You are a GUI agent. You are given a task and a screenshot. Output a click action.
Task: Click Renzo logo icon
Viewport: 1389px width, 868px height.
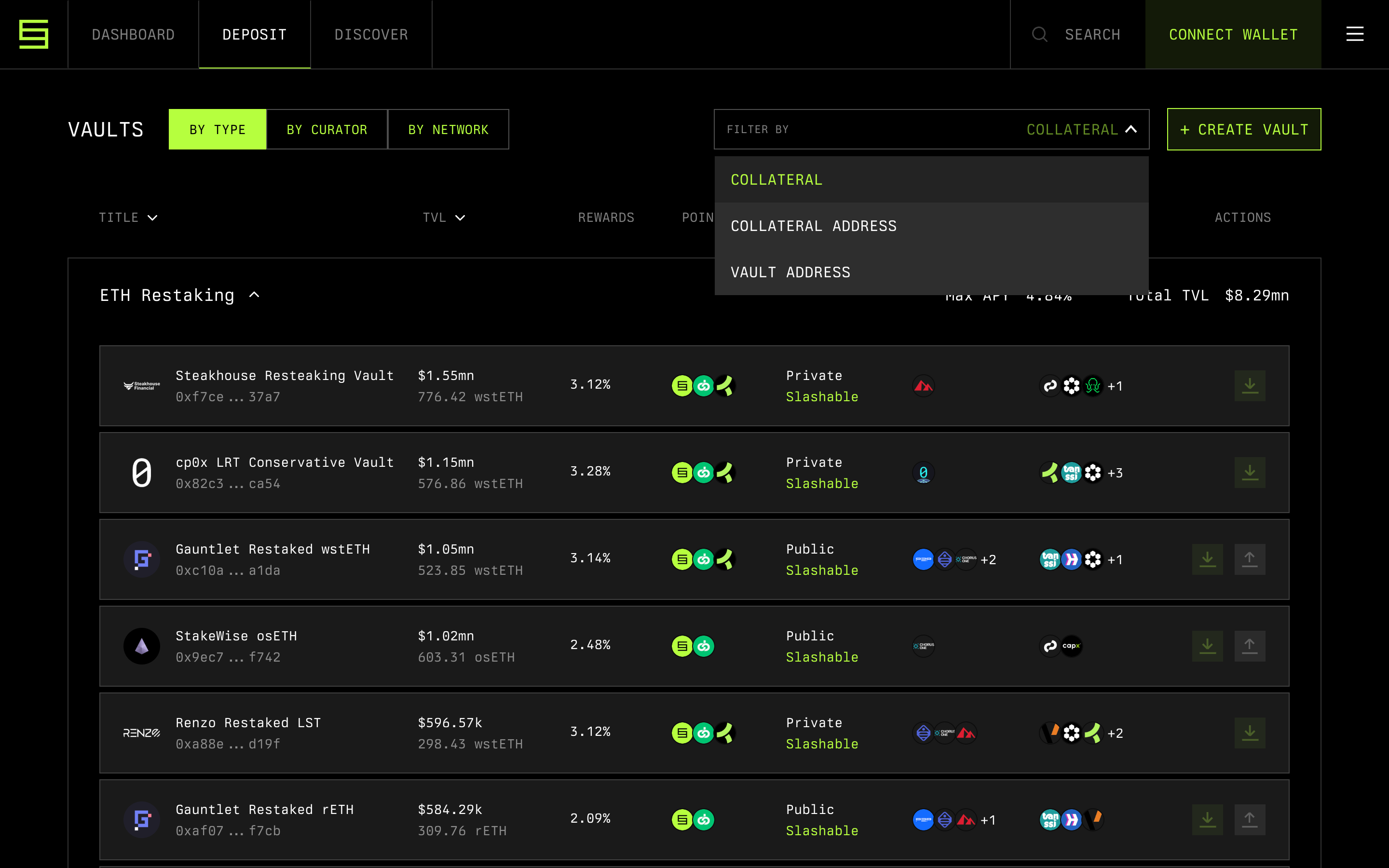142,733
